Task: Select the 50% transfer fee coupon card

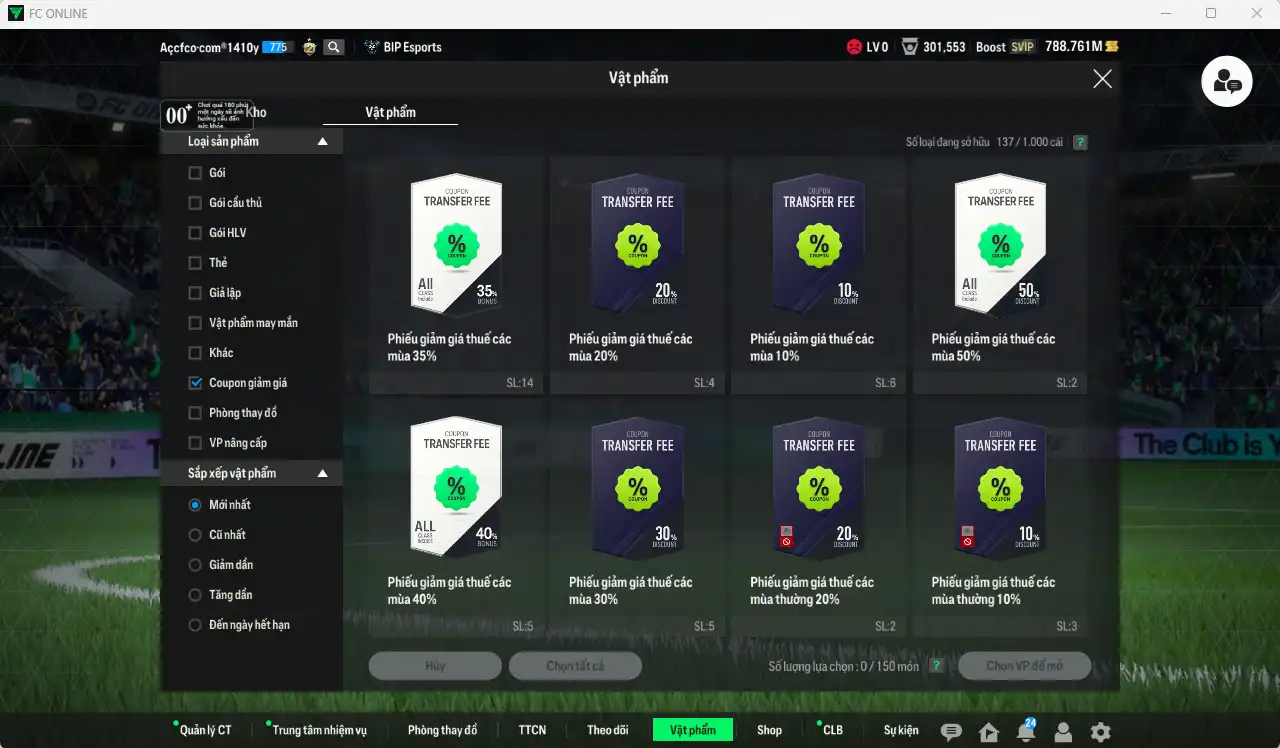Action: click(1000, 273)
